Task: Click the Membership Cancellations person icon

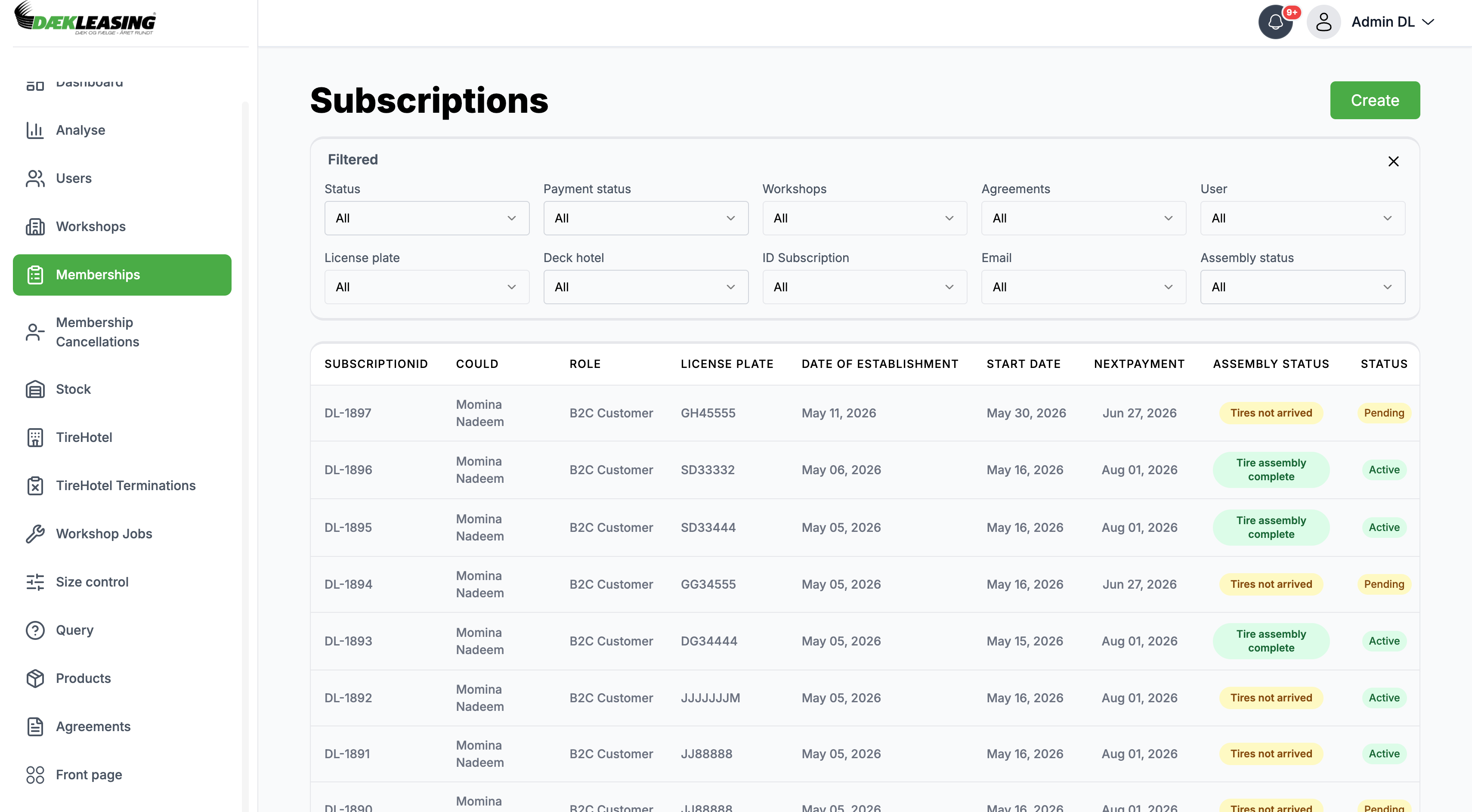Action: tap(35, 332)
